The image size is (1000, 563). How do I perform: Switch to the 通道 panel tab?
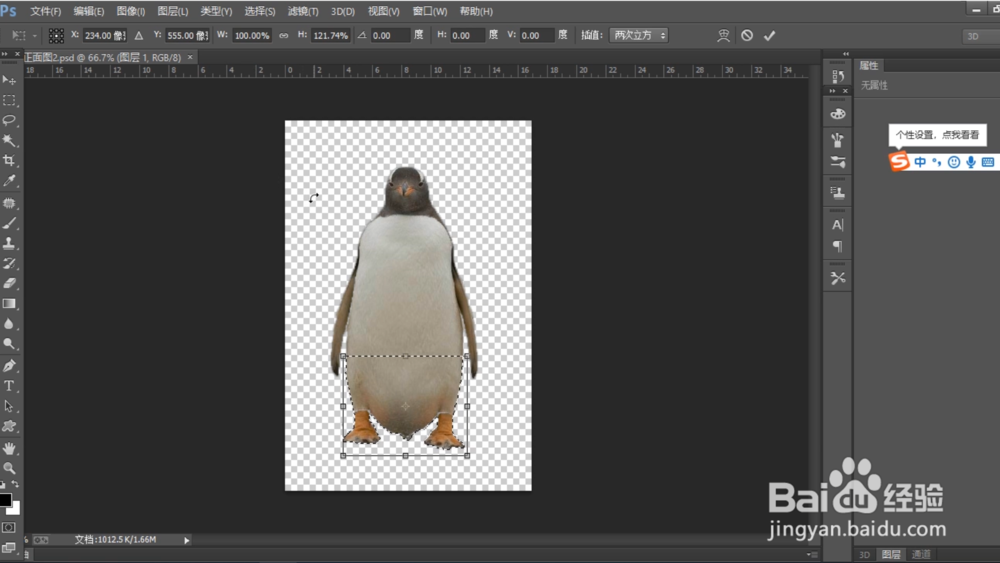921,554
